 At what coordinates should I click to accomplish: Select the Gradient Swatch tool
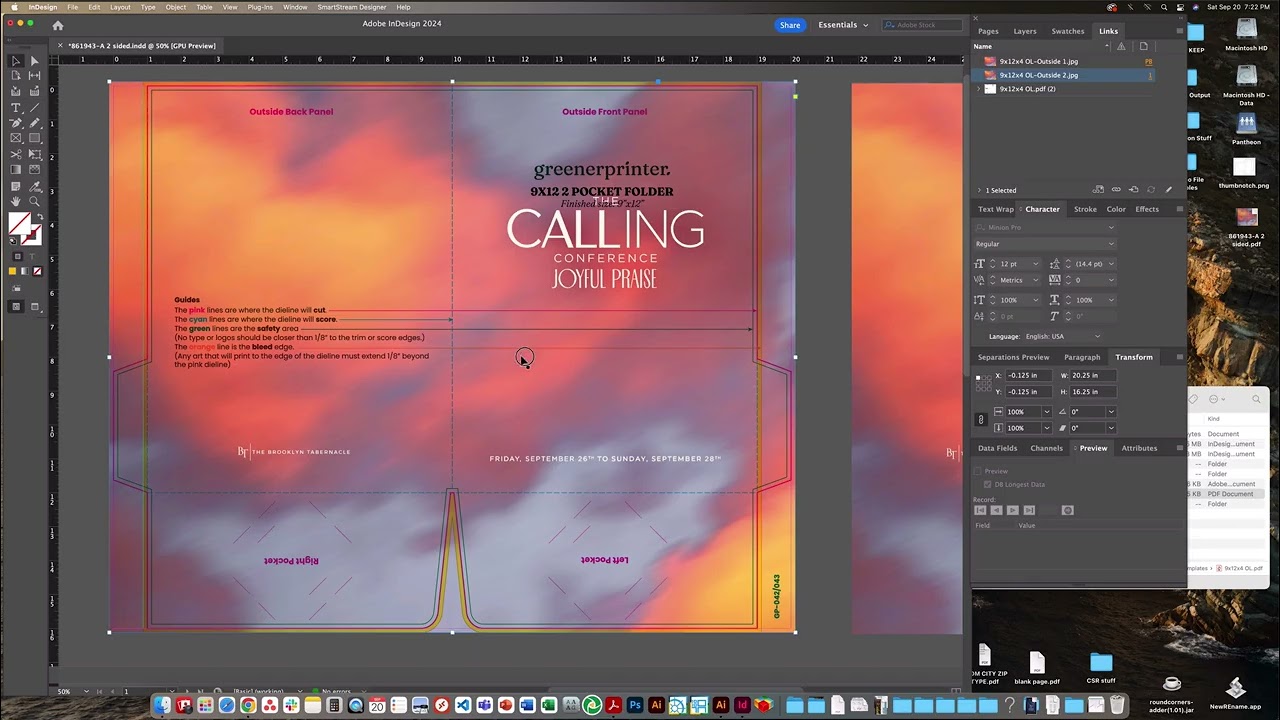click(15, 170)
